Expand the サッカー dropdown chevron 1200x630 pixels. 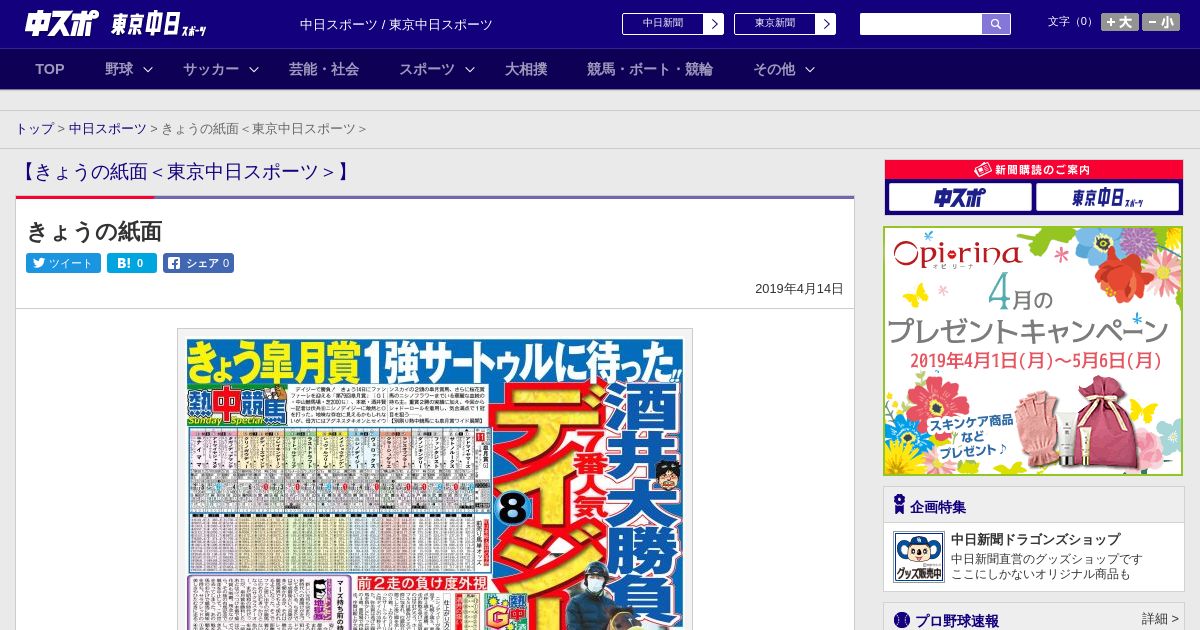(x=254, y=69)
